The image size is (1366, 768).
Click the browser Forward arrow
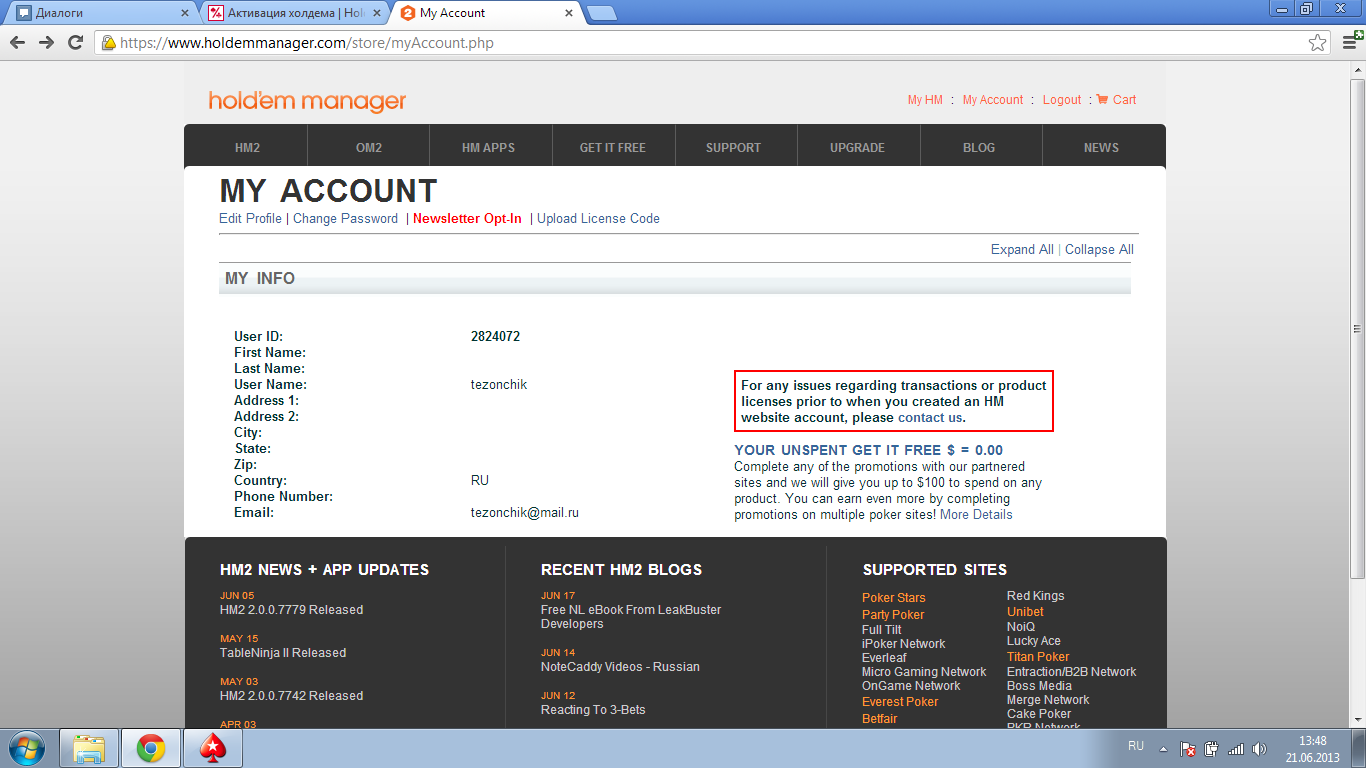[46, 43]
